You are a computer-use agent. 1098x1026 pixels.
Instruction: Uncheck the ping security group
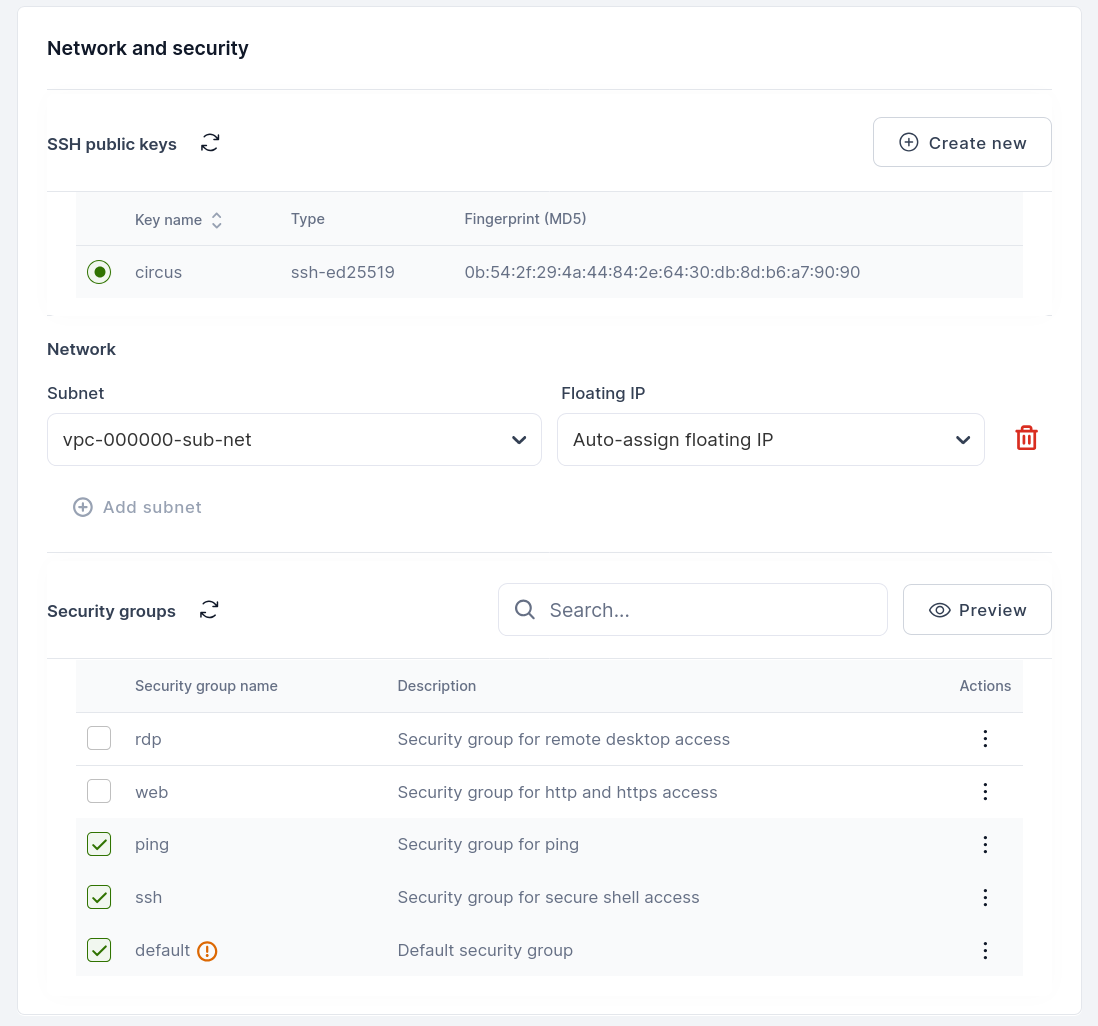click(x=99, y=845)
